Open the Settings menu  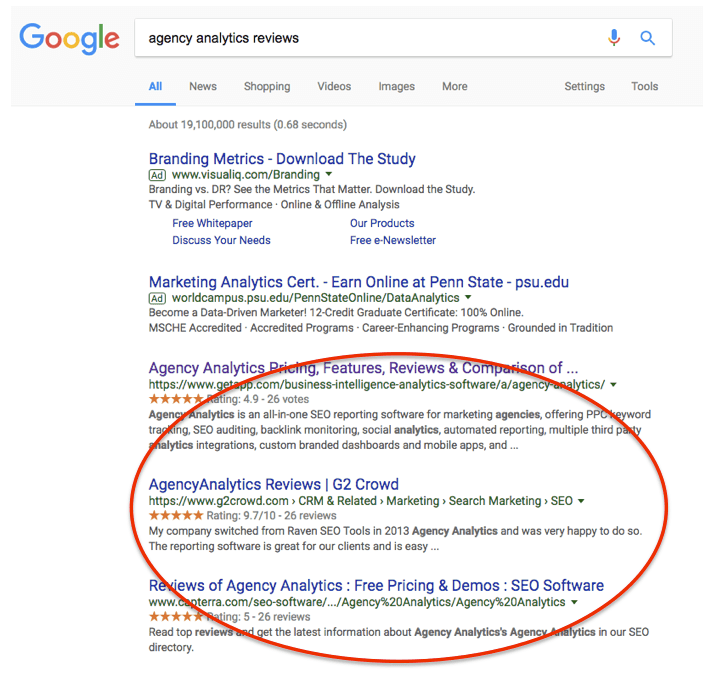click(584, 86)
